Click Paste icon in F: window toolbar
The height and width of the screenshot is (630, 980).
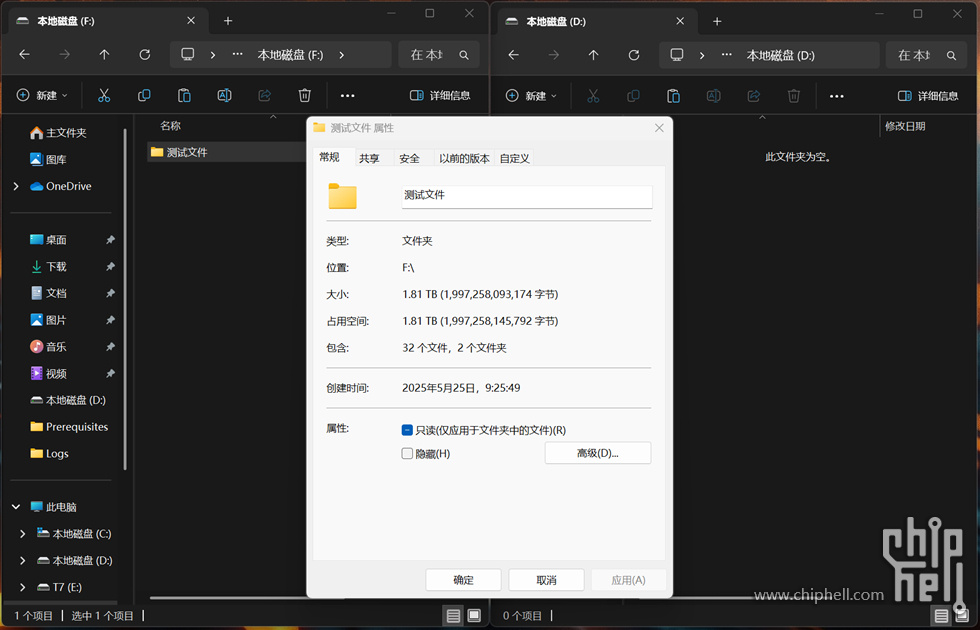pos(184,96)
